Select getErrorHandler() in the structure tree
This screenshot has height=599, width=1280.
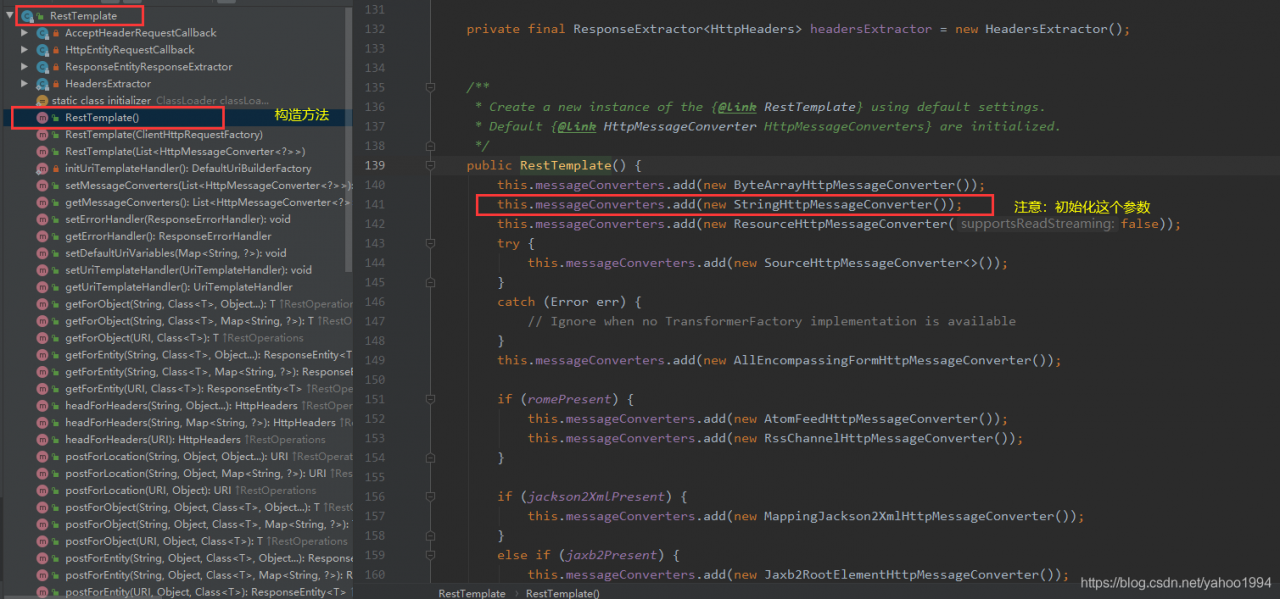(x=167, y=236)
